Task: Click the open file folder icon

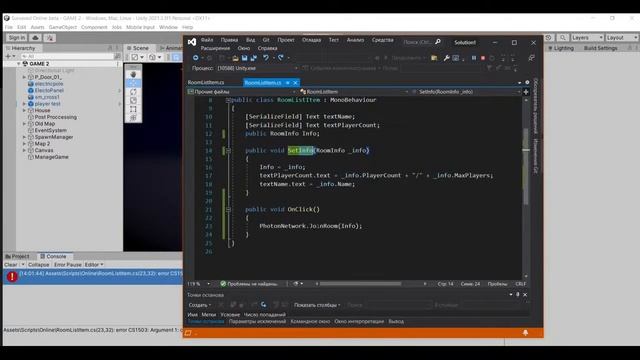Action: coord(235,58)
